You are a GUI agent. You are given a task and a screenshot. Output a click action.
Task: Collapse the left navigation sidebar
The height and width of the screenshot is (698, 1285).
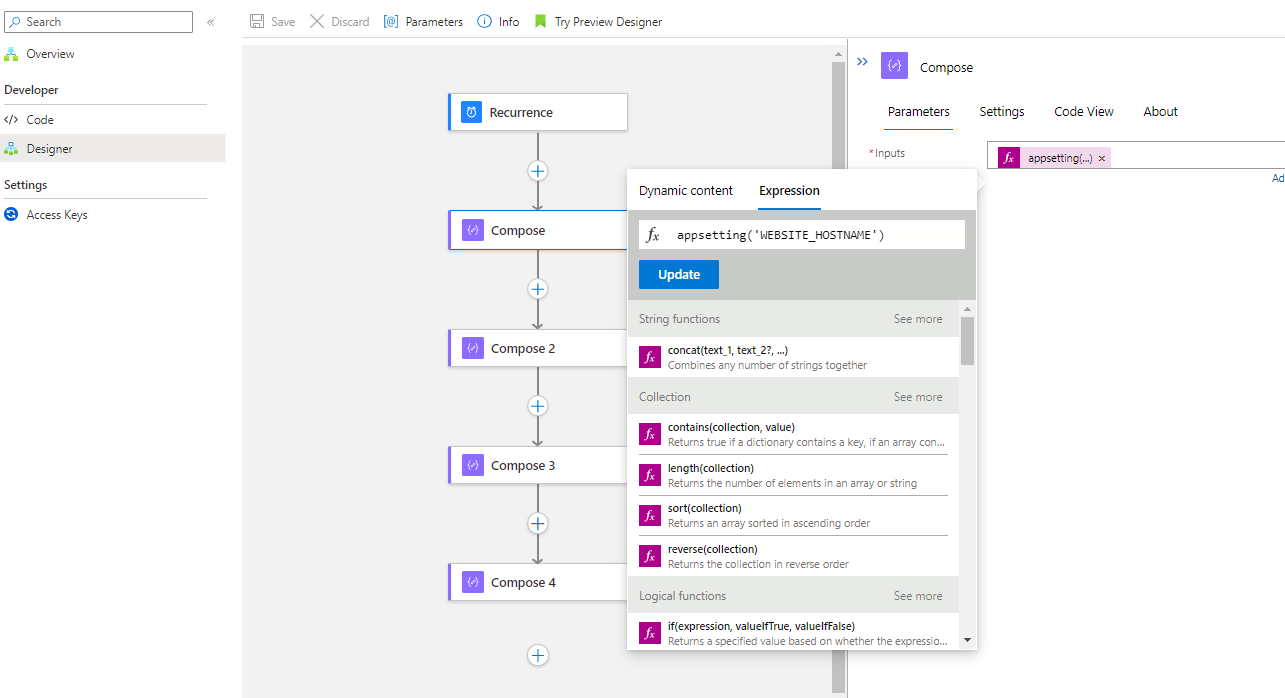(x=211, y=21)
